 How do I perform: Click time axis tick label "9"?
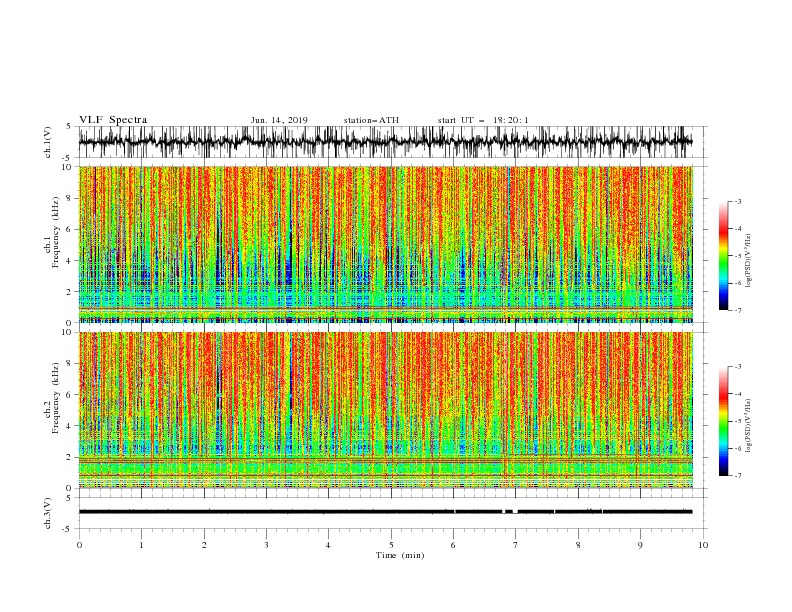640,545
